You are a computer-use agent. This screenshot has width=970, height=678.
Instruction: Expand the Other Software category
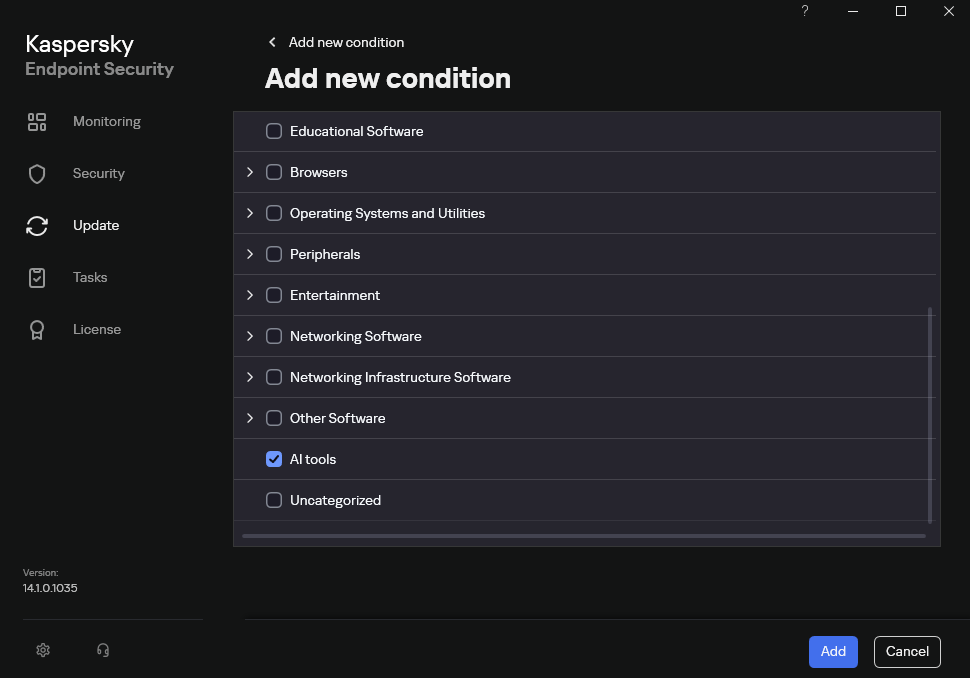(250, 418)
